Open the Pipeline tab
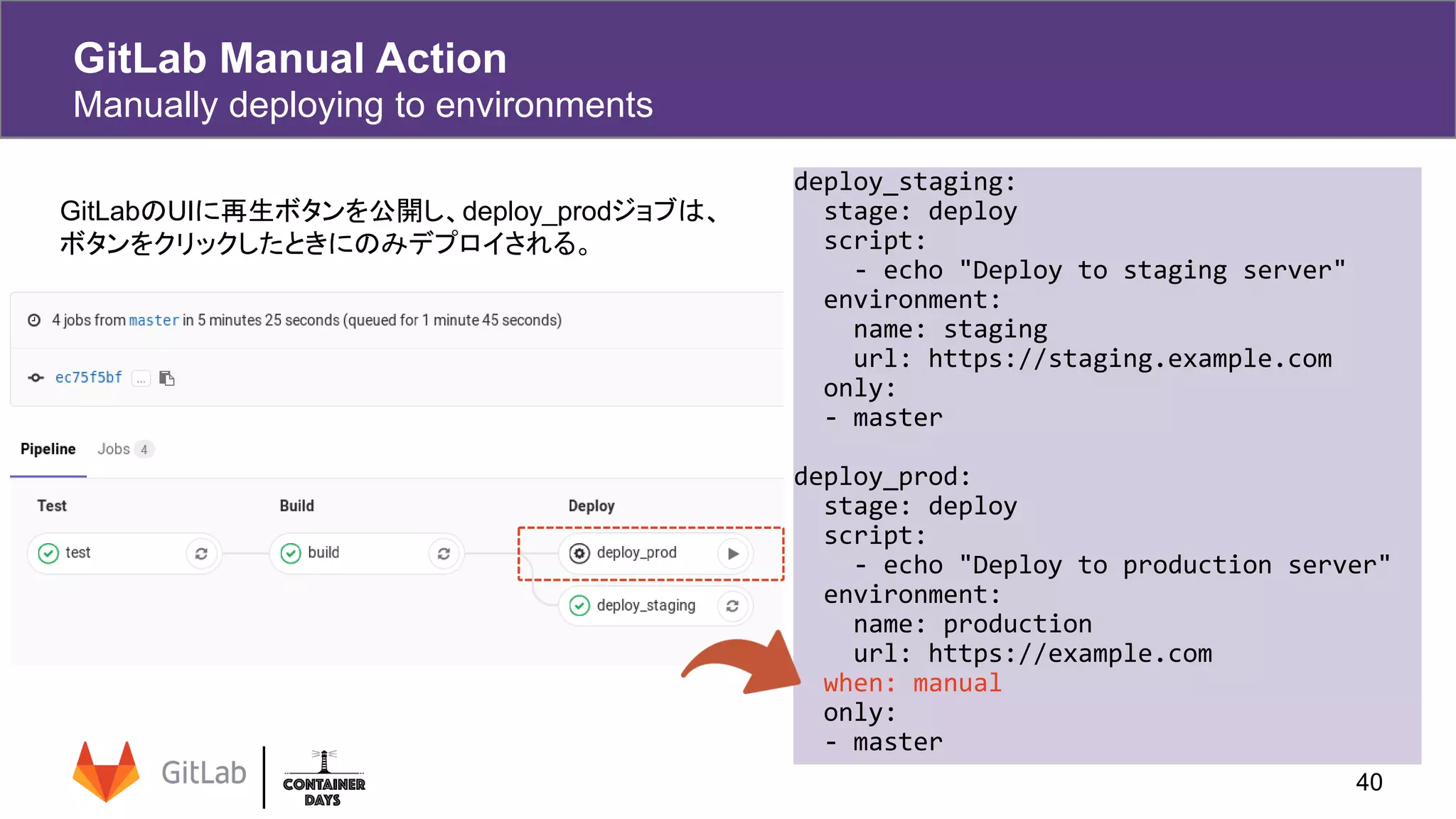This screenshot has width=1456, height=819. 48,449
